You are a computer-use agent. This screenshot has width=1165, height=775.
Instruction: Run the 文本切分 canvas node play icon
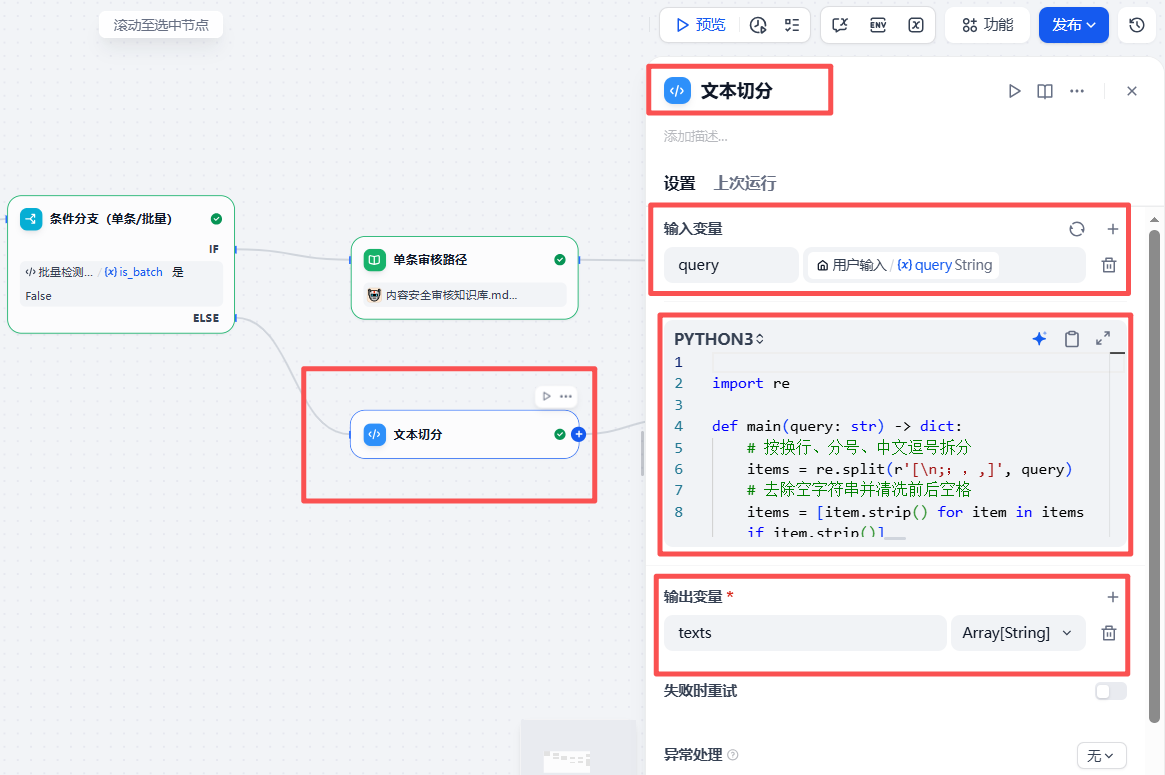tap(547, 396)
